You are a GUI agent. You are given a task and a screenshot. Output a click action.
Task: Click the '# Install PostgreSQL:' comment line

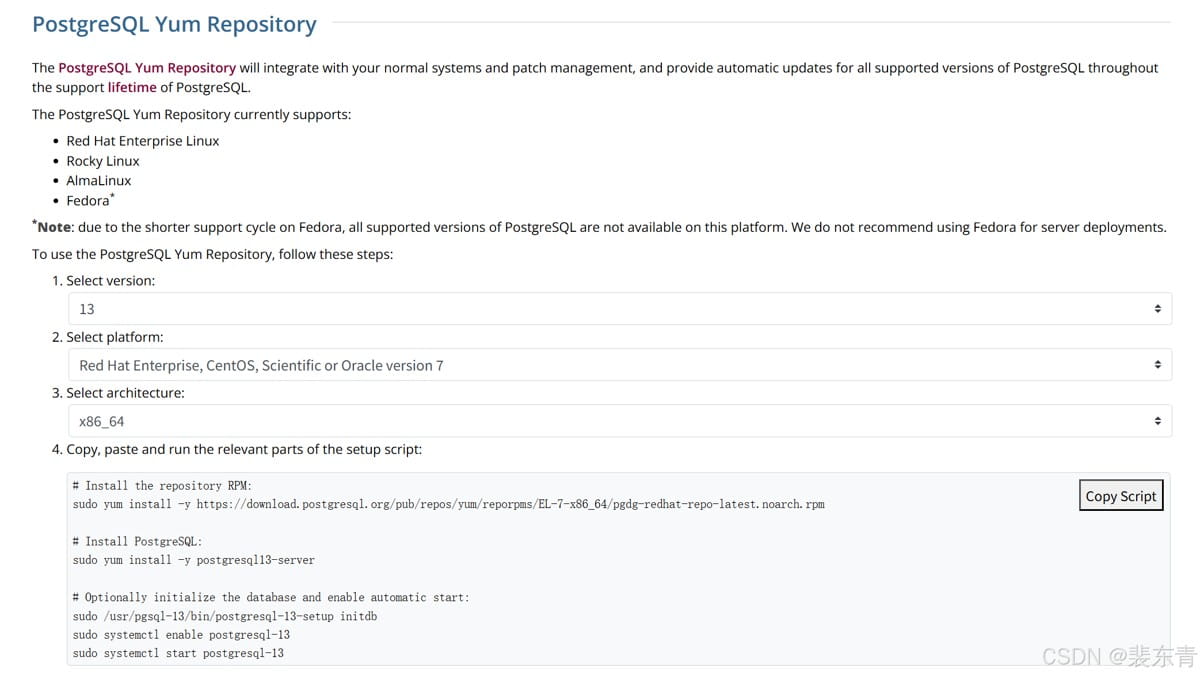pyautogui.click(x=137, y=542)
